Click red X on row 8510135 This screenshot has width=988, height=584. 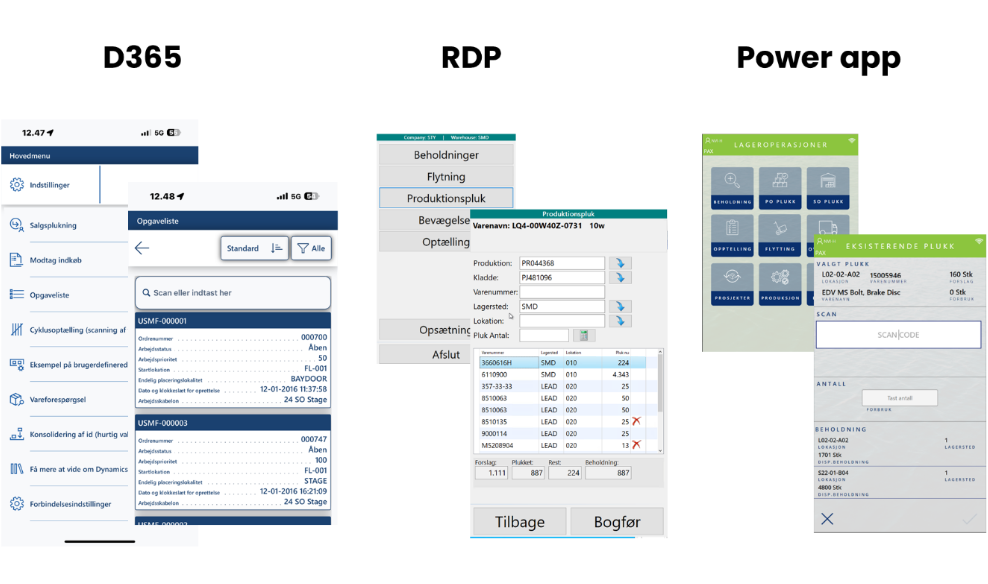click(636, 421)
